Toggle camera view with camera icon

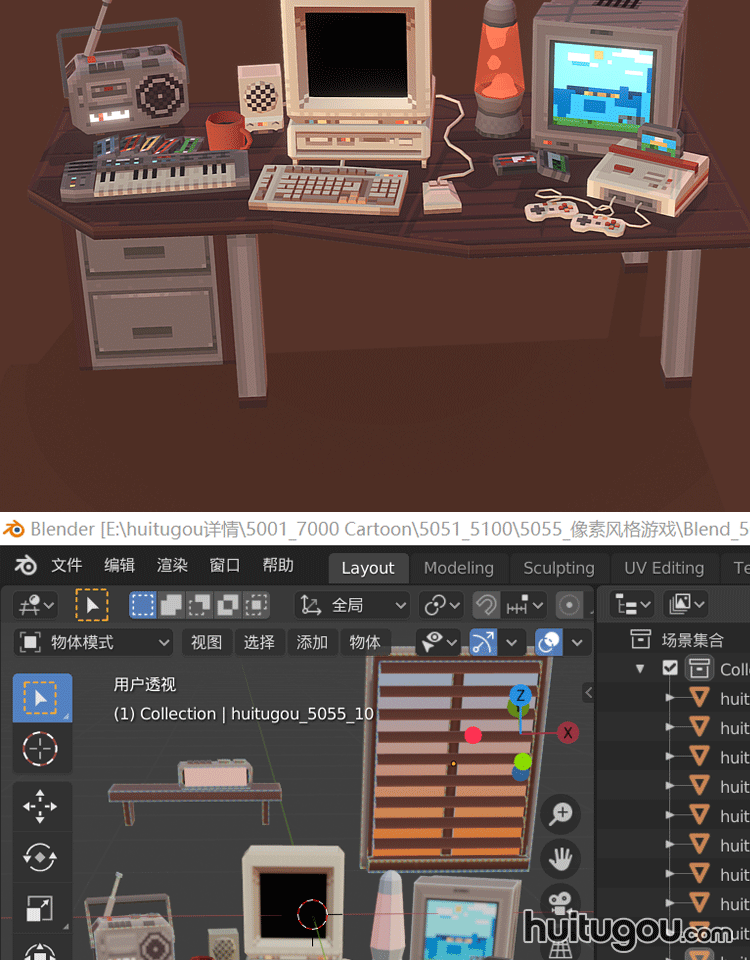(x=560, y=902)
